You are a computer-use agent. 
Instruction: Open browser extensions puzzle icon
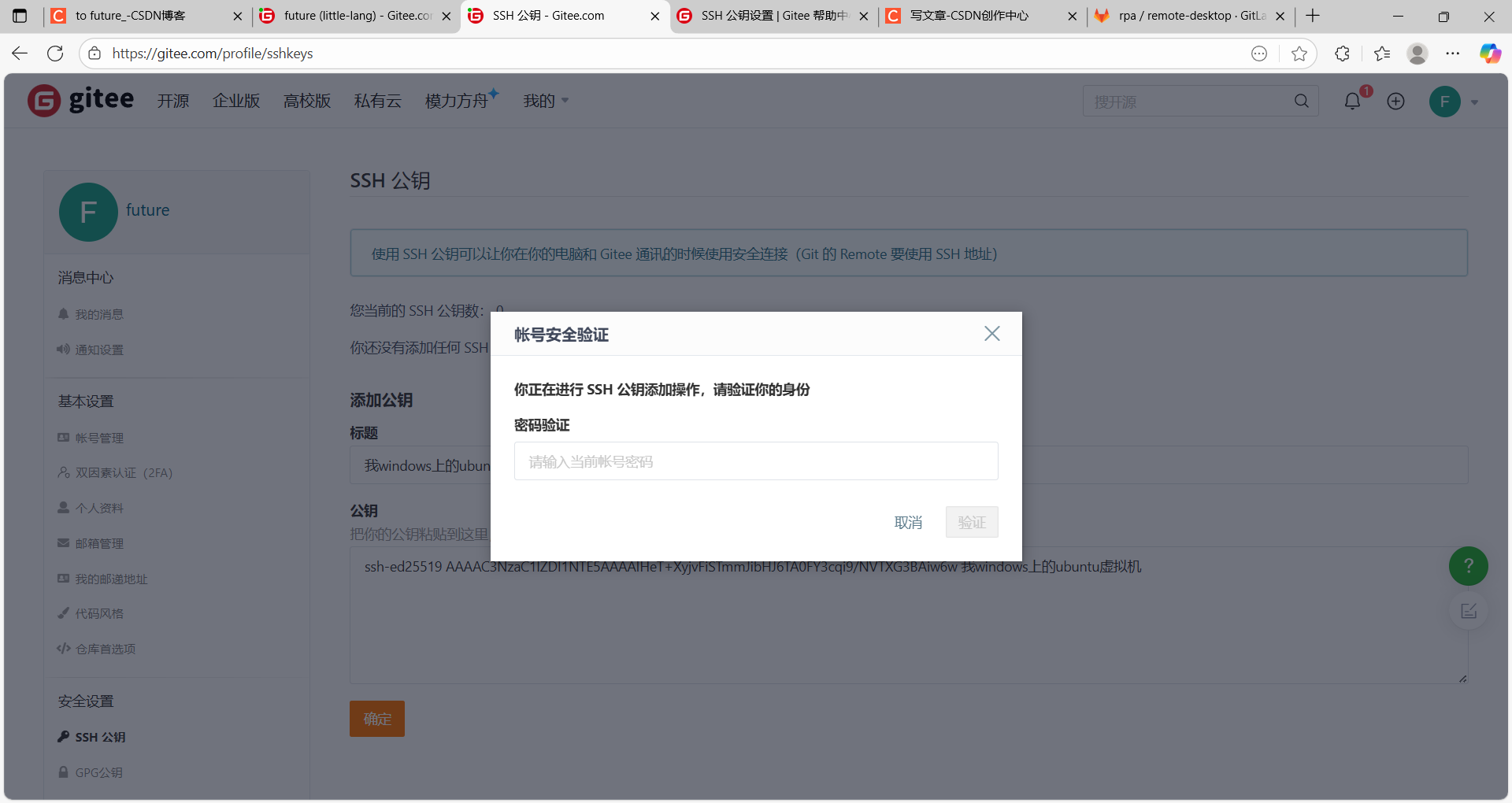[x=1343, y=54]
